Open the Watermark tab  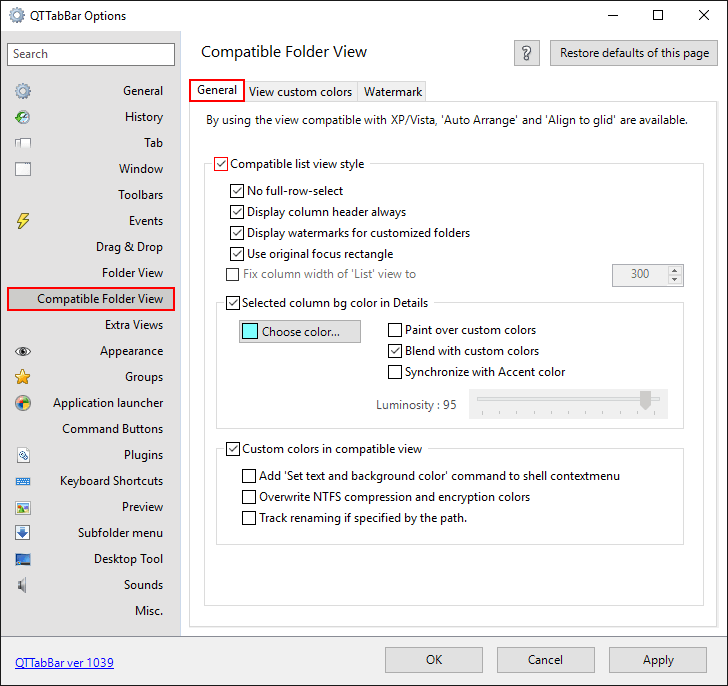click(393, 92)
